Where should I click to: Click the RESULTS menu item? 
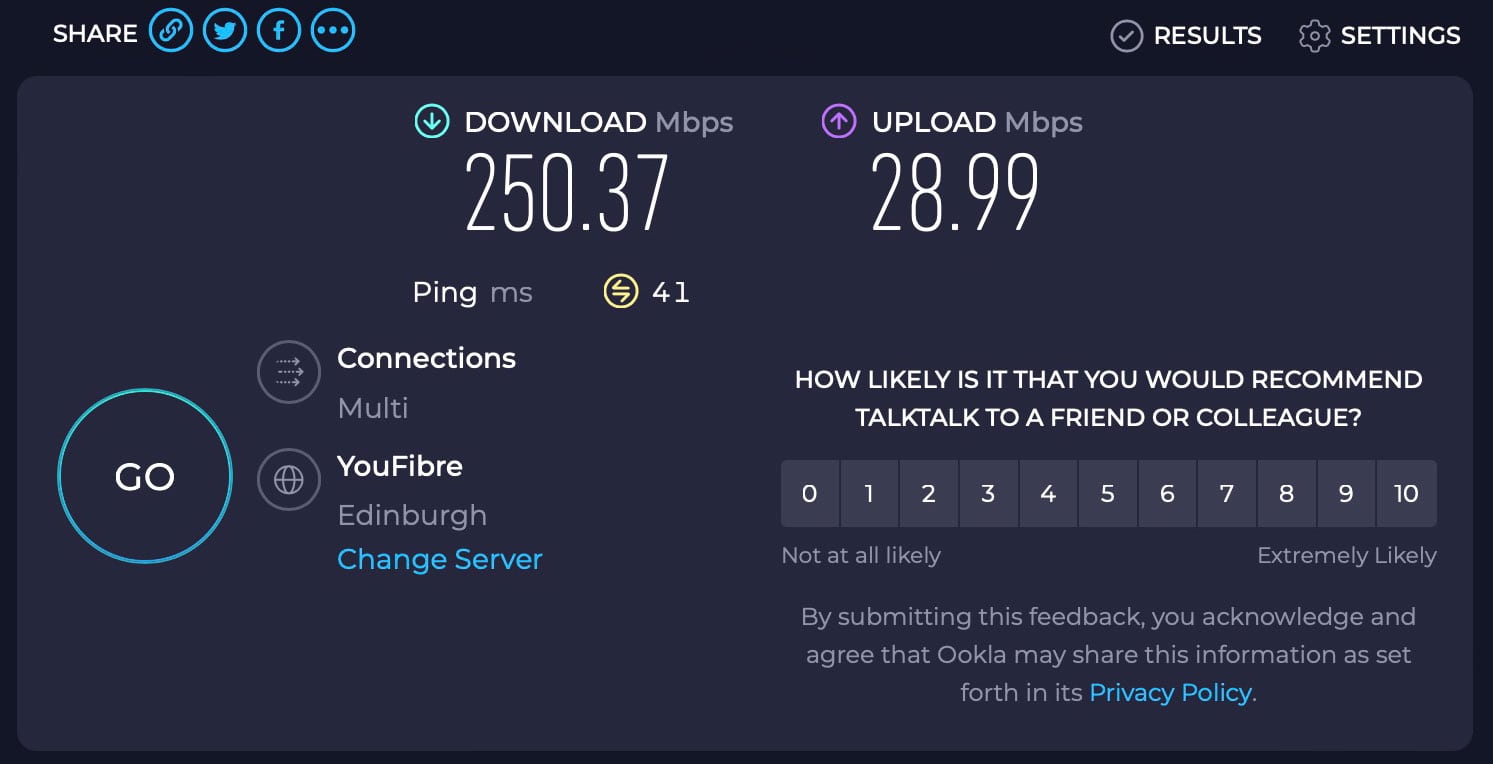(x=1208, y=36)
